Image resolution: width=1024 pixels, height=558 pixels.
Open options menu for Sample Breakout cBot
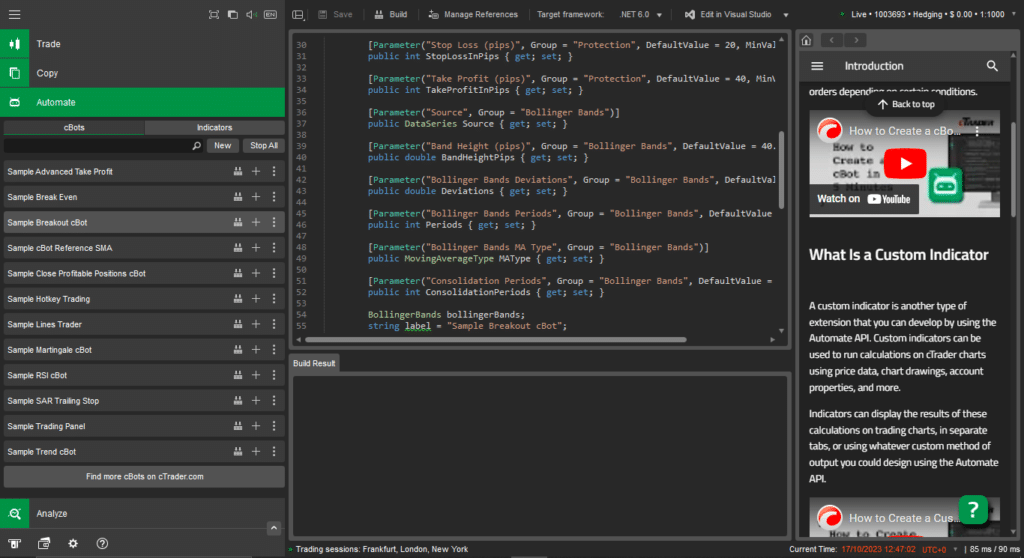tap(274, 222)
